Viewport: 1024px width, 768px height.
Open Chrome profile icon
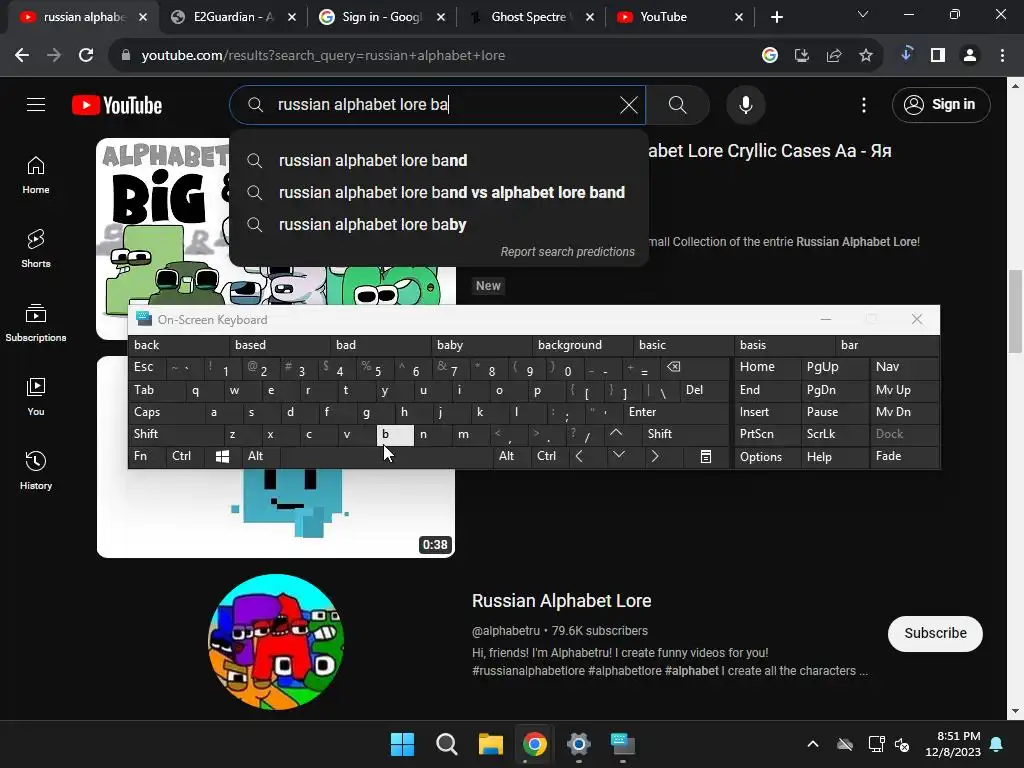point(970,56)
